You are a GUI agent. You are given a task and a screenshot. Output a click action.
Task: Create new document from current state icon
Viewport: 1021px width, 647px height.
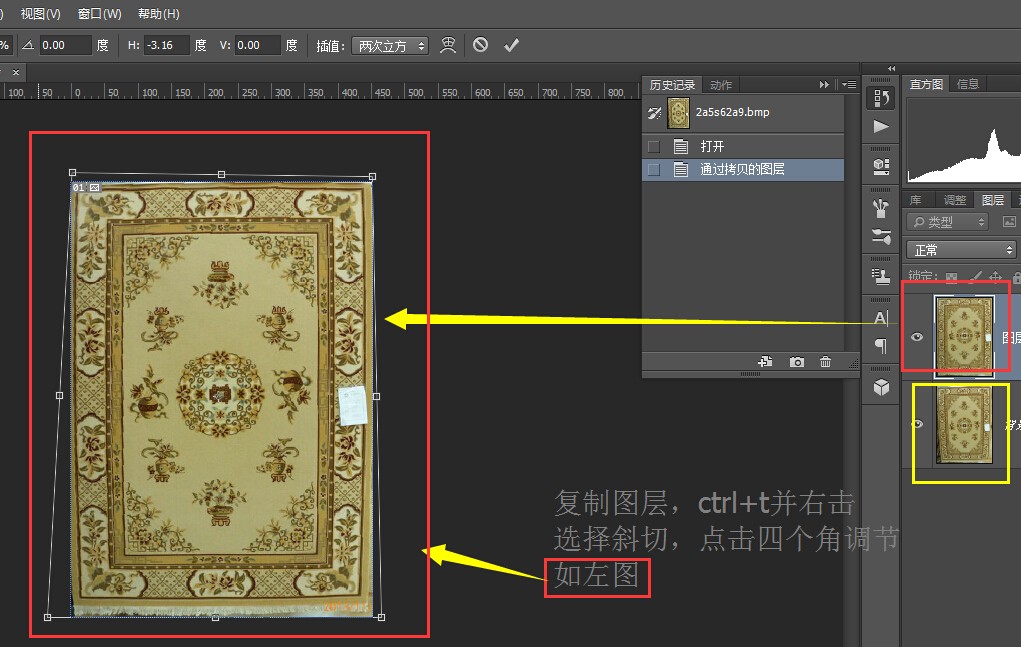[x=766, y=362]
